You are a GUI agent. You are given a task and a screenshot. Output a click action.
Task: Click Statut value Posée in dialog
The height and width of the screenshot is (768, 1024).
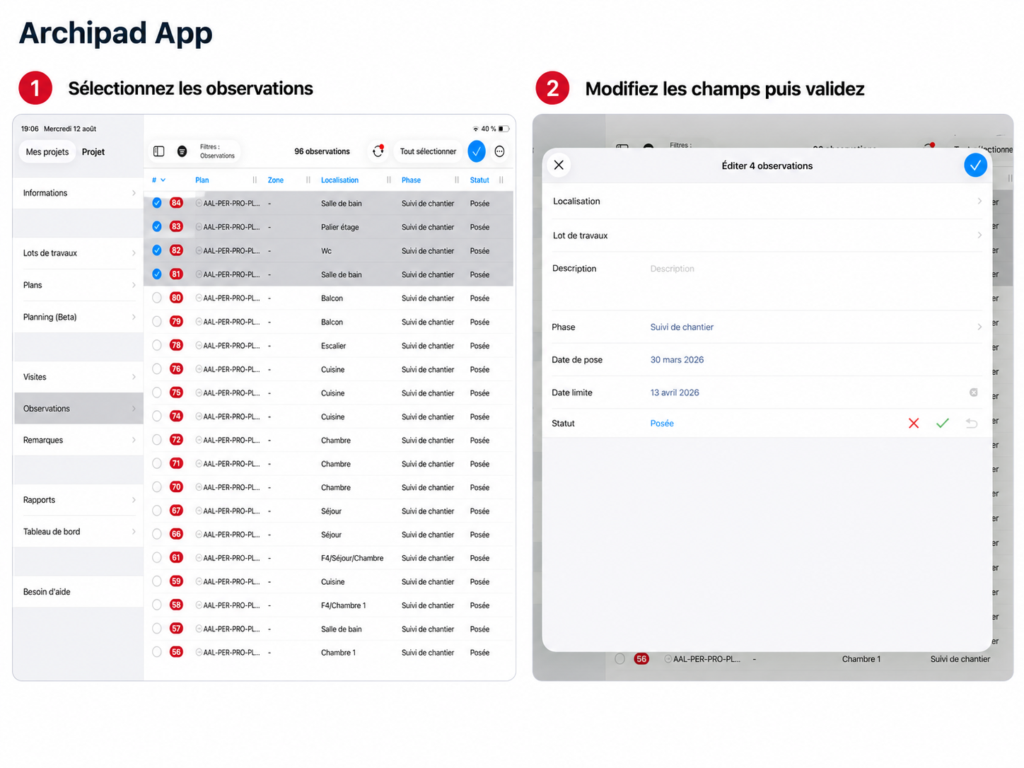[662, 423]
